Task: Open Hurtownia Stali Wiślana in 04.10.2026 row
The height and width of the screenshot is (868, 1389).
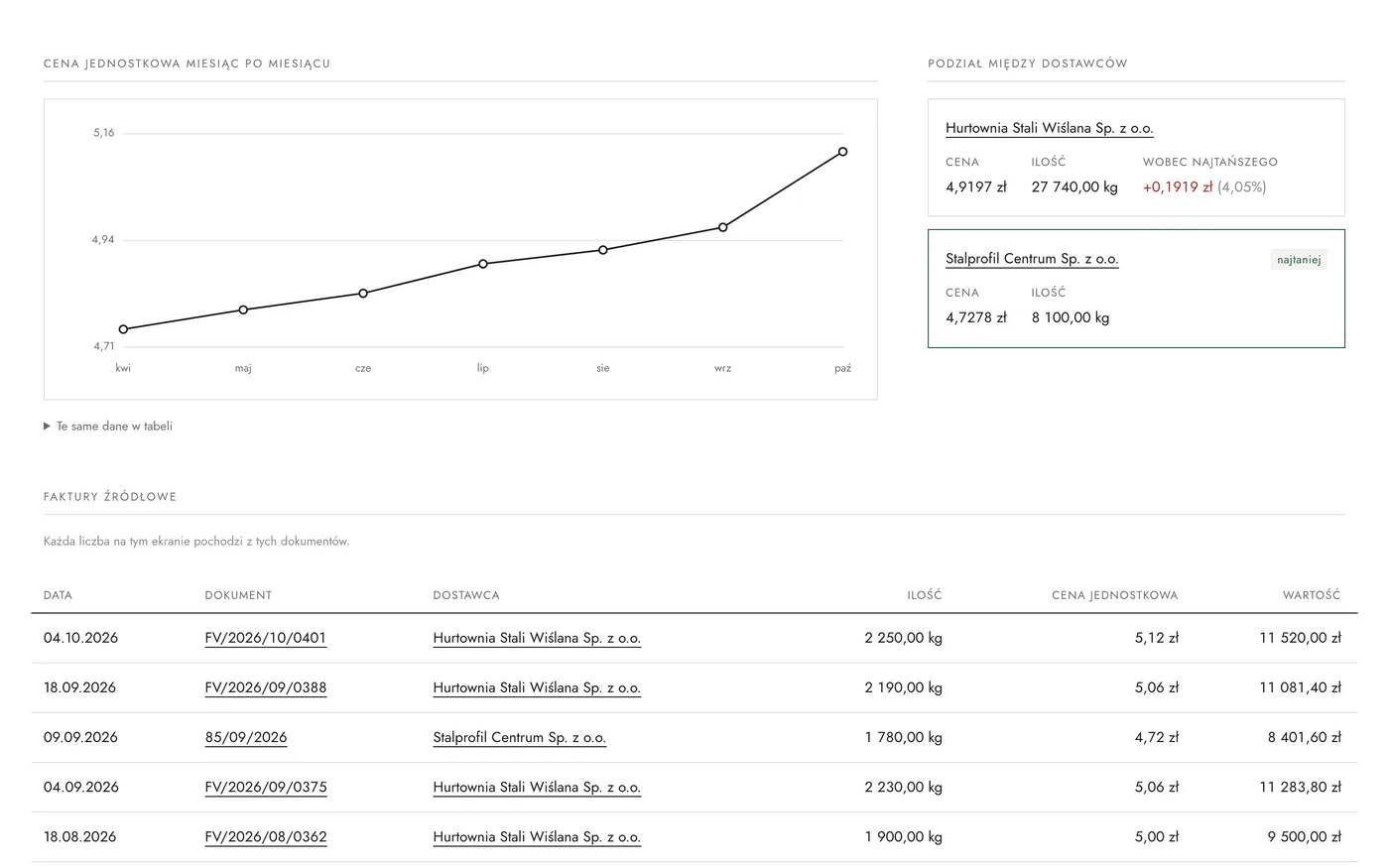Action: [x=537, y=638]
